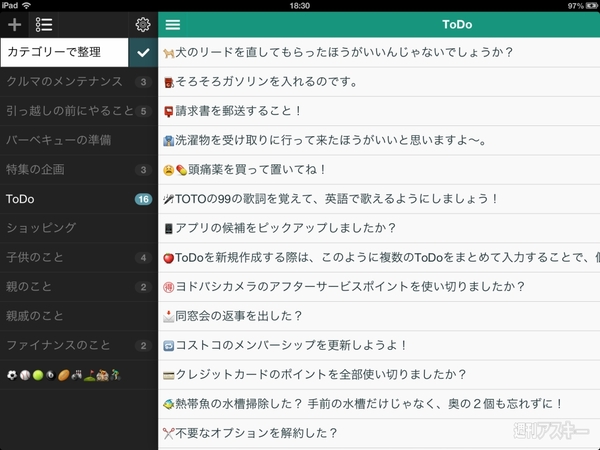
Task: Tap inbox emoji on 同窓会 task
Action: (168, 316)
